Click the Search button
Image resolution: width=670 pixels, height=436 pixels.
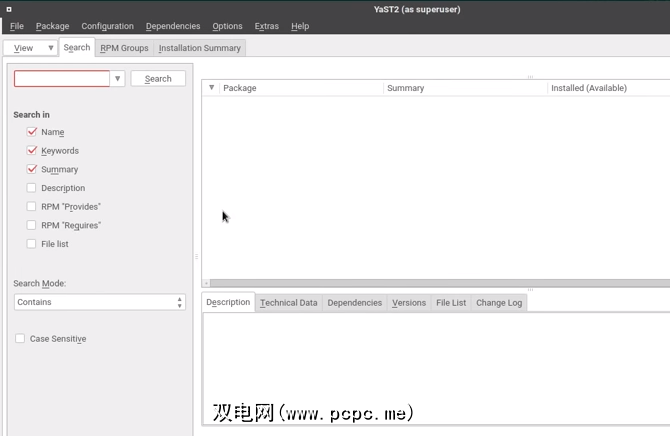[x=158, y=79]
